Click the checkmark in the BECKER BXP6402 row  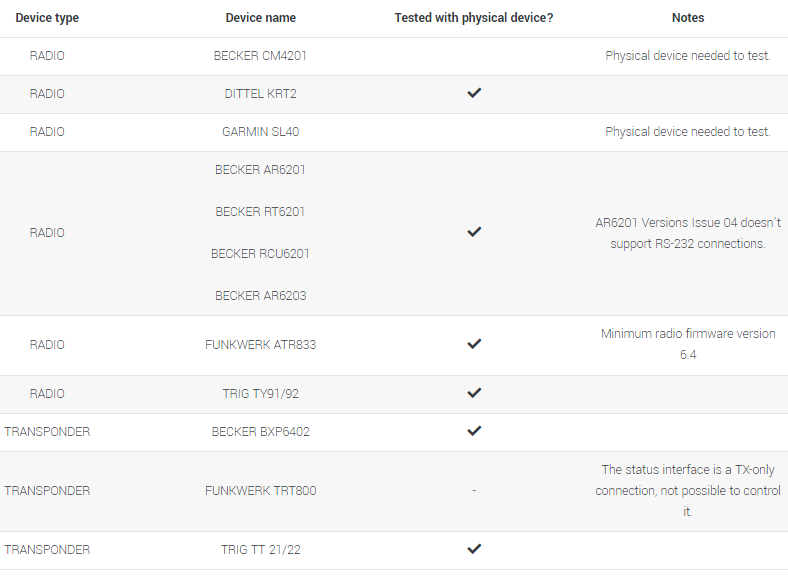point(474,431)
